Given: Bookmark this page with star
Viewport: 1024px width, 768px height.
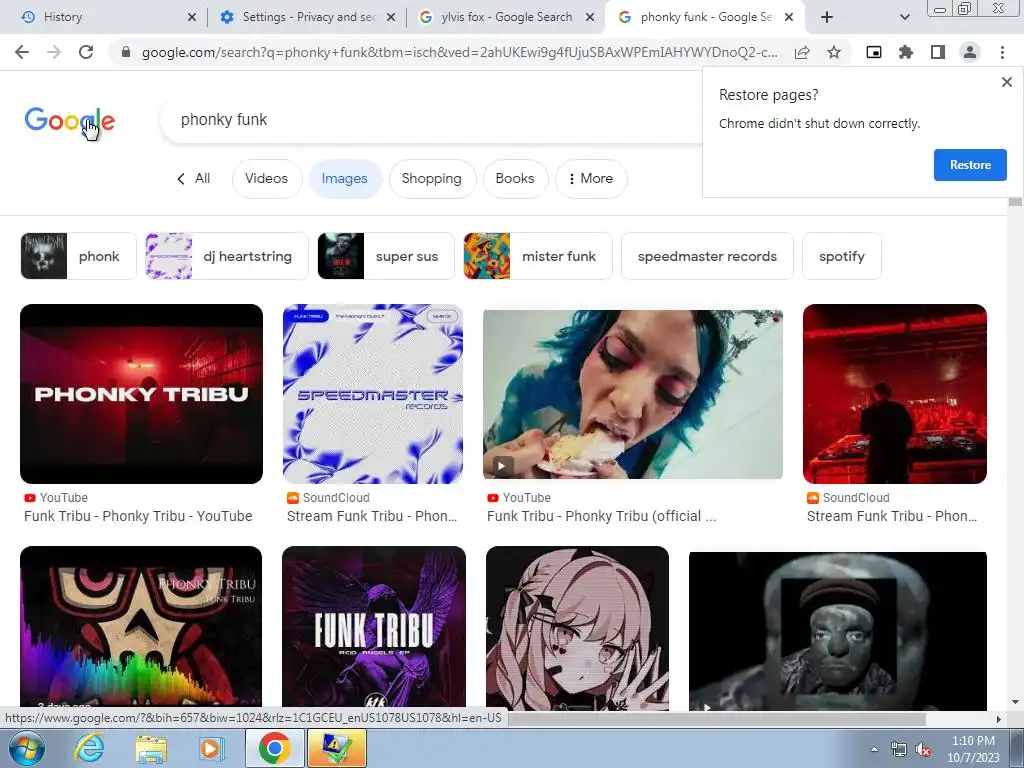Looking at the screenshot, I should coord(834,52).
